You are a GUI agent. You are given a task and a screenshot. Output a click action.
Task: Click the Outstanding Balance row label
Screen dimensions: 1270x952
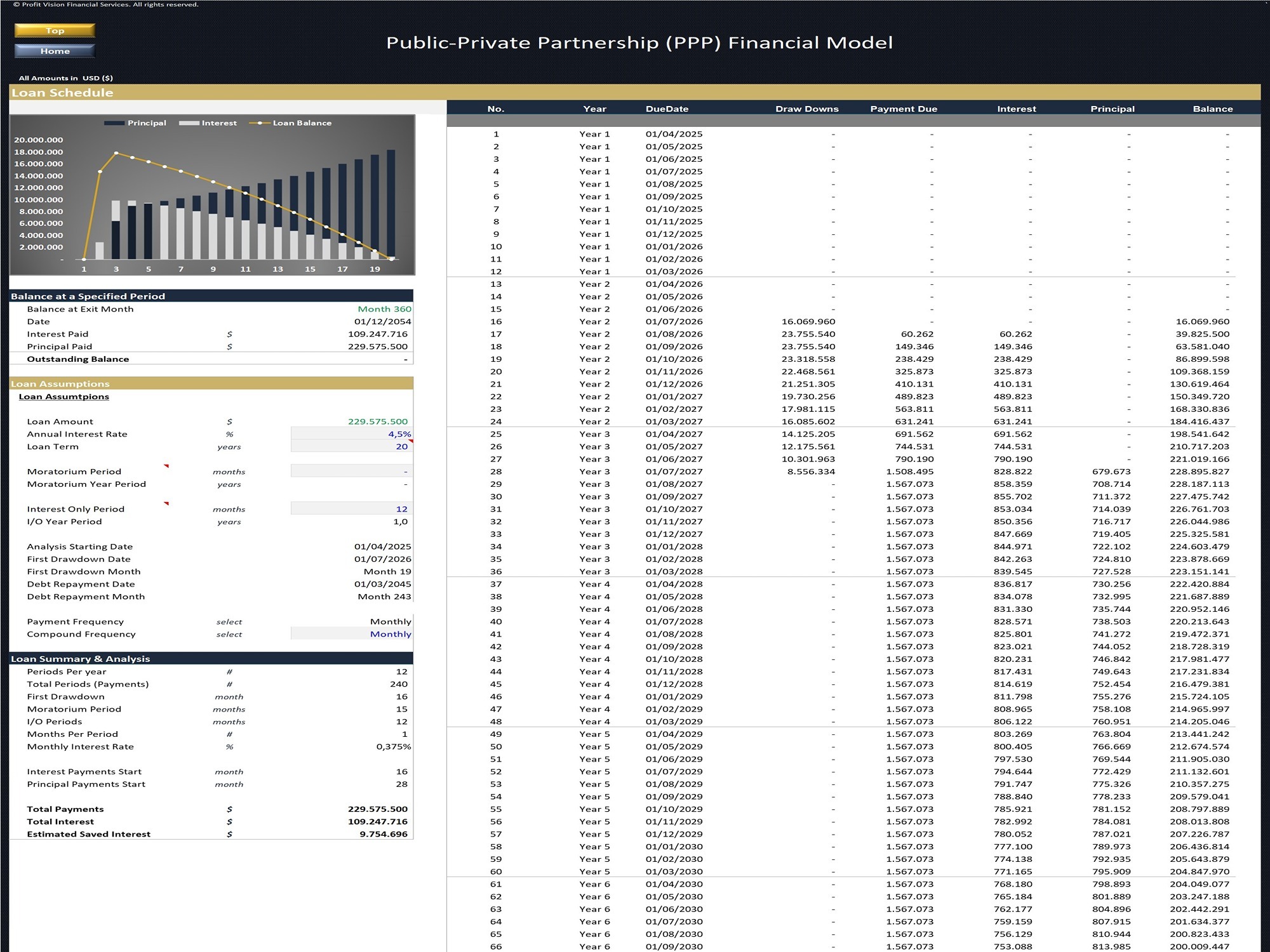(77, 359)
